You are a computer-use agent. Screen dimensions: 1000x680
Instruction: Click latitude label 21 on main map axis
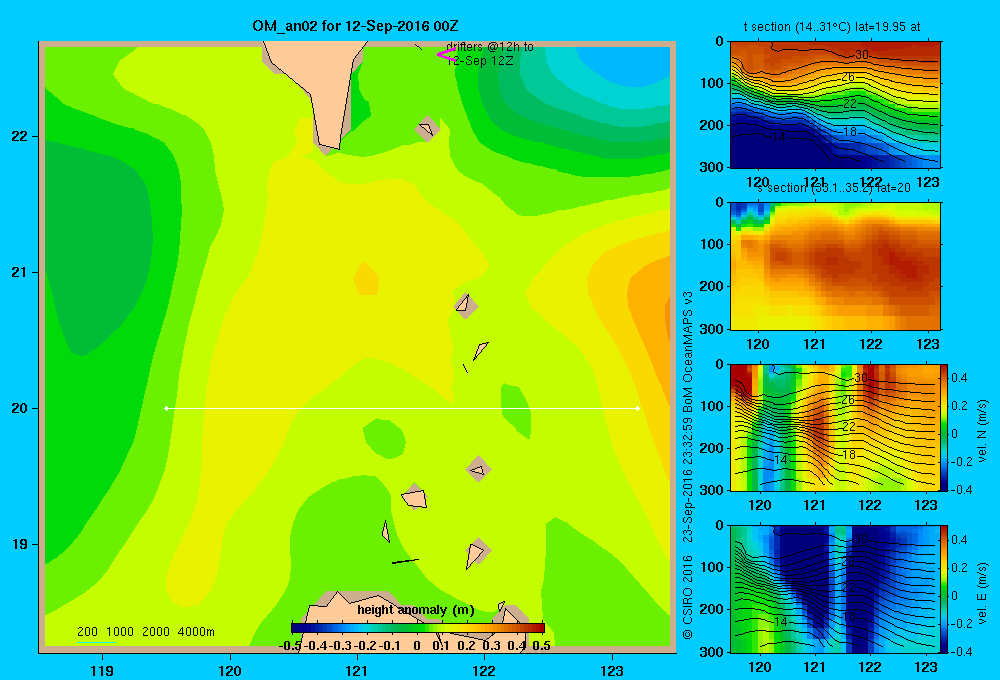pyautogui.click(x=20, y=272)
